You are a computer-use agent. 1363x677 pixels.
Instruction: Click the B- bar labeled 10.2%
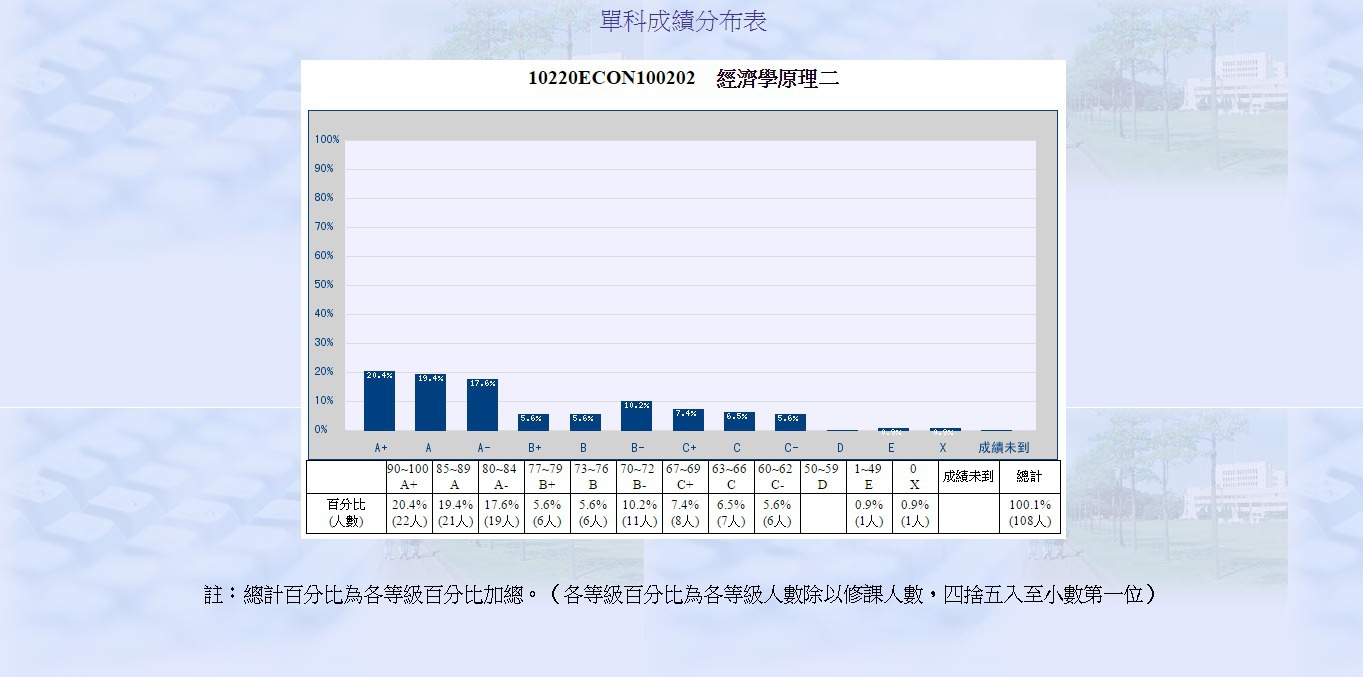click(636, 416)
